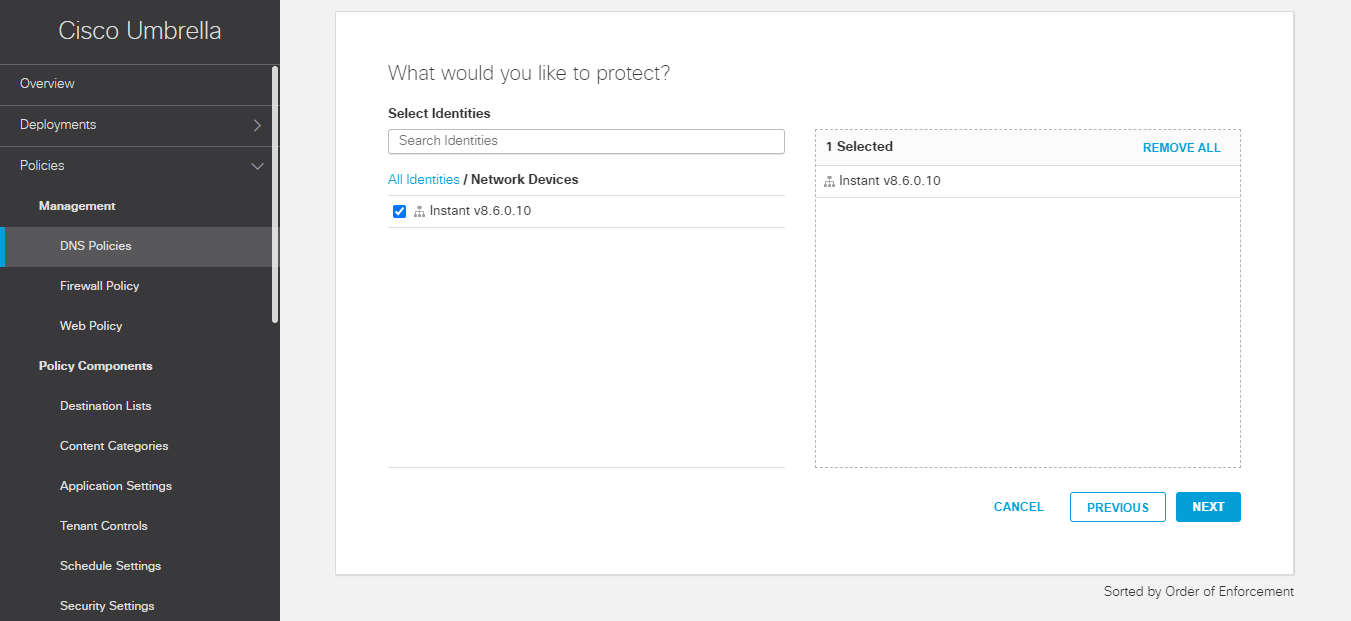Go back to All Identities
1351x621 pixels.
(424, 180)
